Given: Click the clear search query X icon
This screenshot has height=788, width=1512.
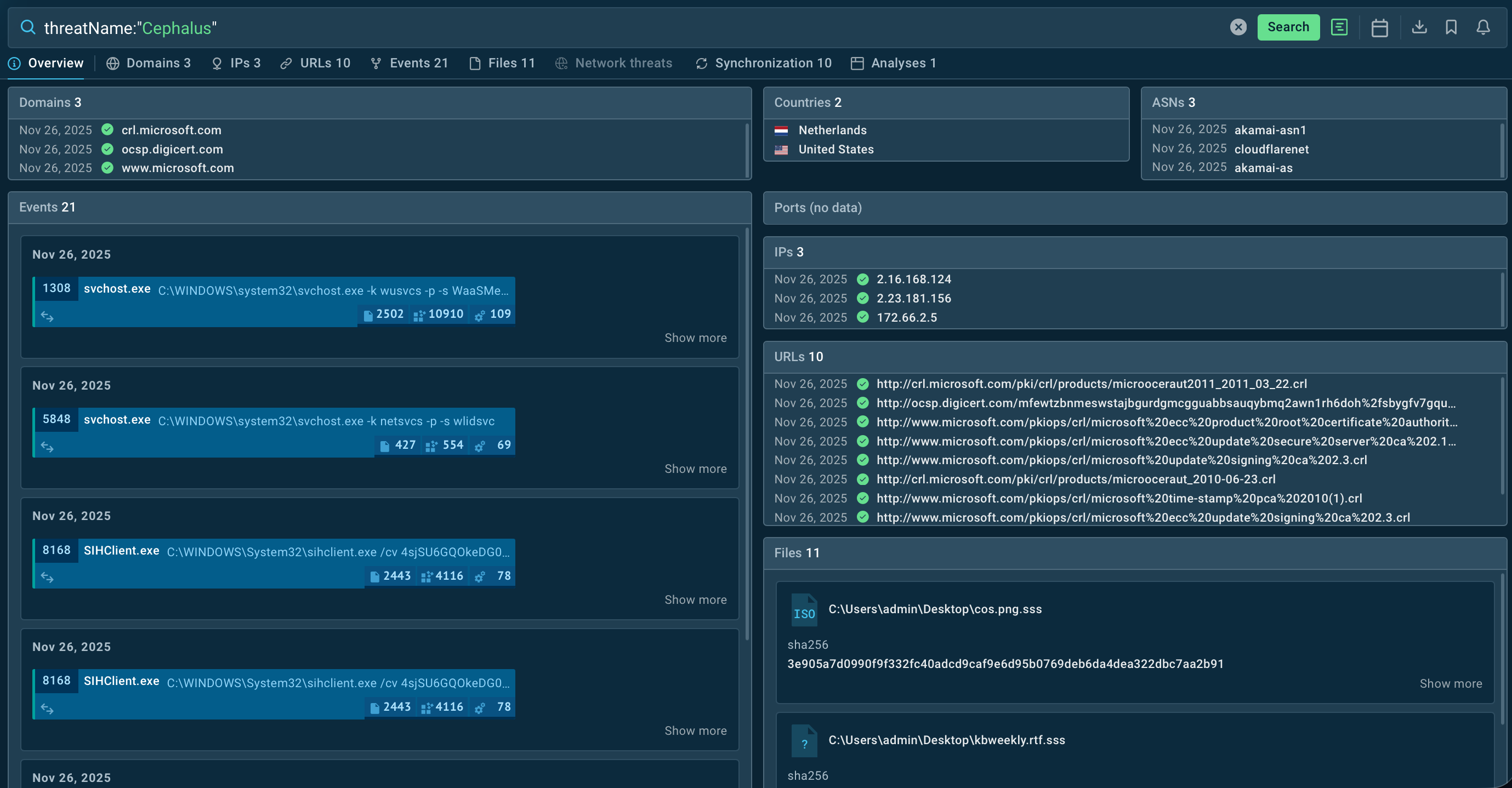Looking at the screenshot, I should [x=1238, y=27].
